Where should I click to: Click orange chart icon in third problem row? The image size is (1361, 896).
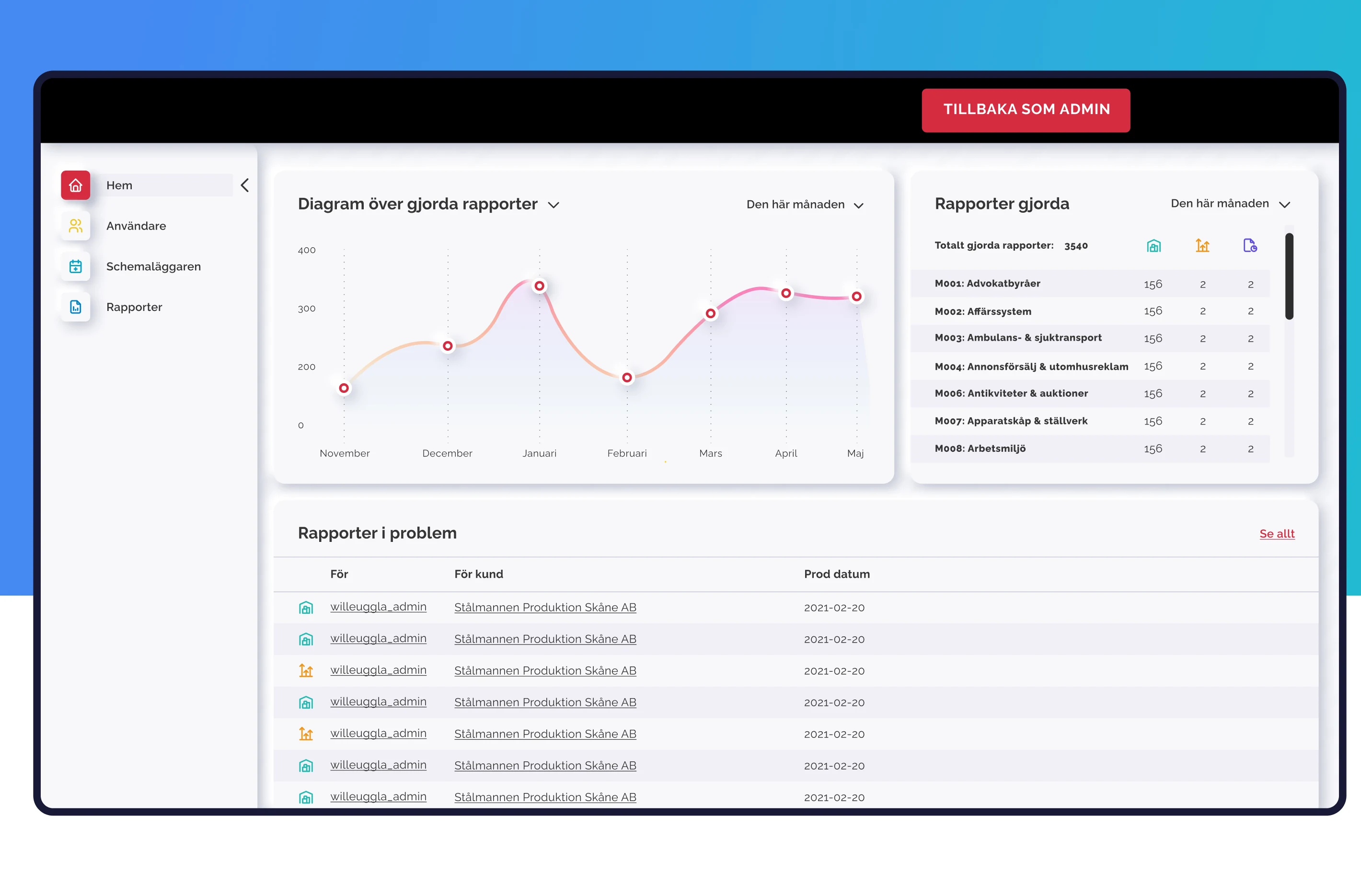(x=306, y=671)
